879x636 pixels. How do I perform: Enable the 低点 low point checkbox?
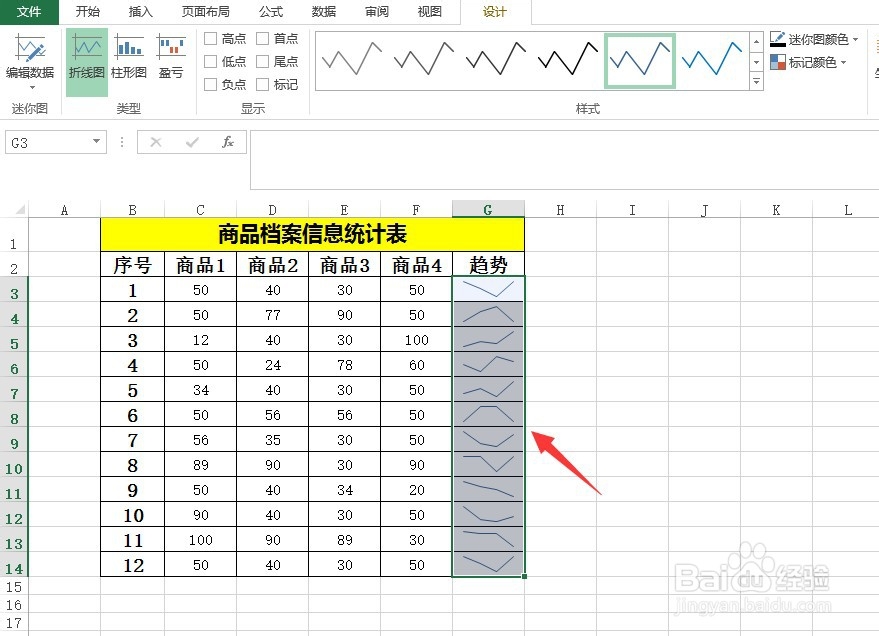coord(210,62)
